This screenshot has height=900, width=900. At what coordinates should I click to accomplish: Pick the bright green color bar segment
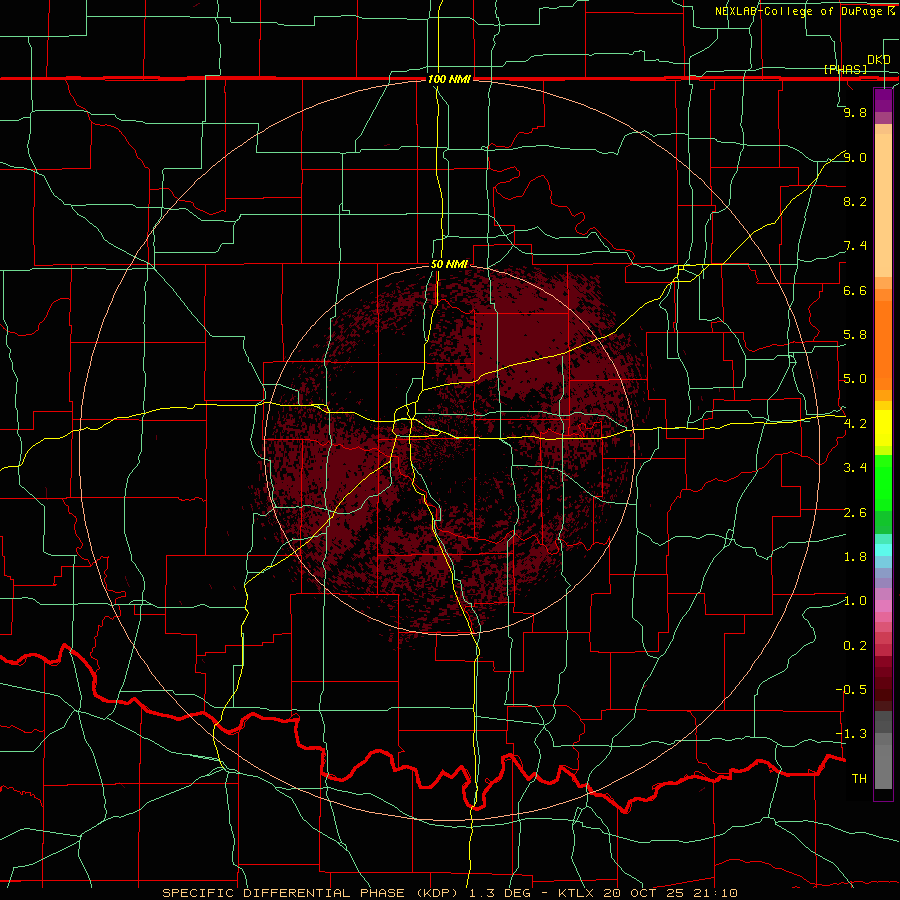883,482
